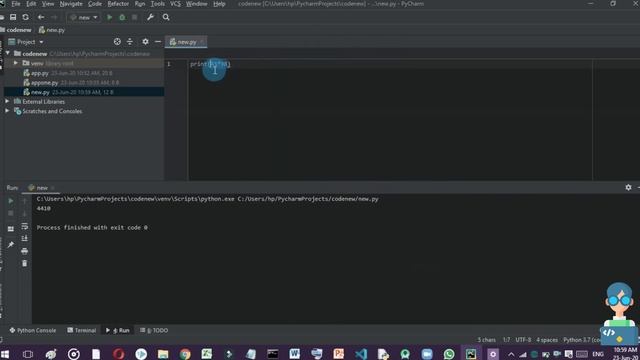Viewport: 640px width, 360px height.
Task: Click codenew breadcrumb in navigation bar
Action: point(19,30)
